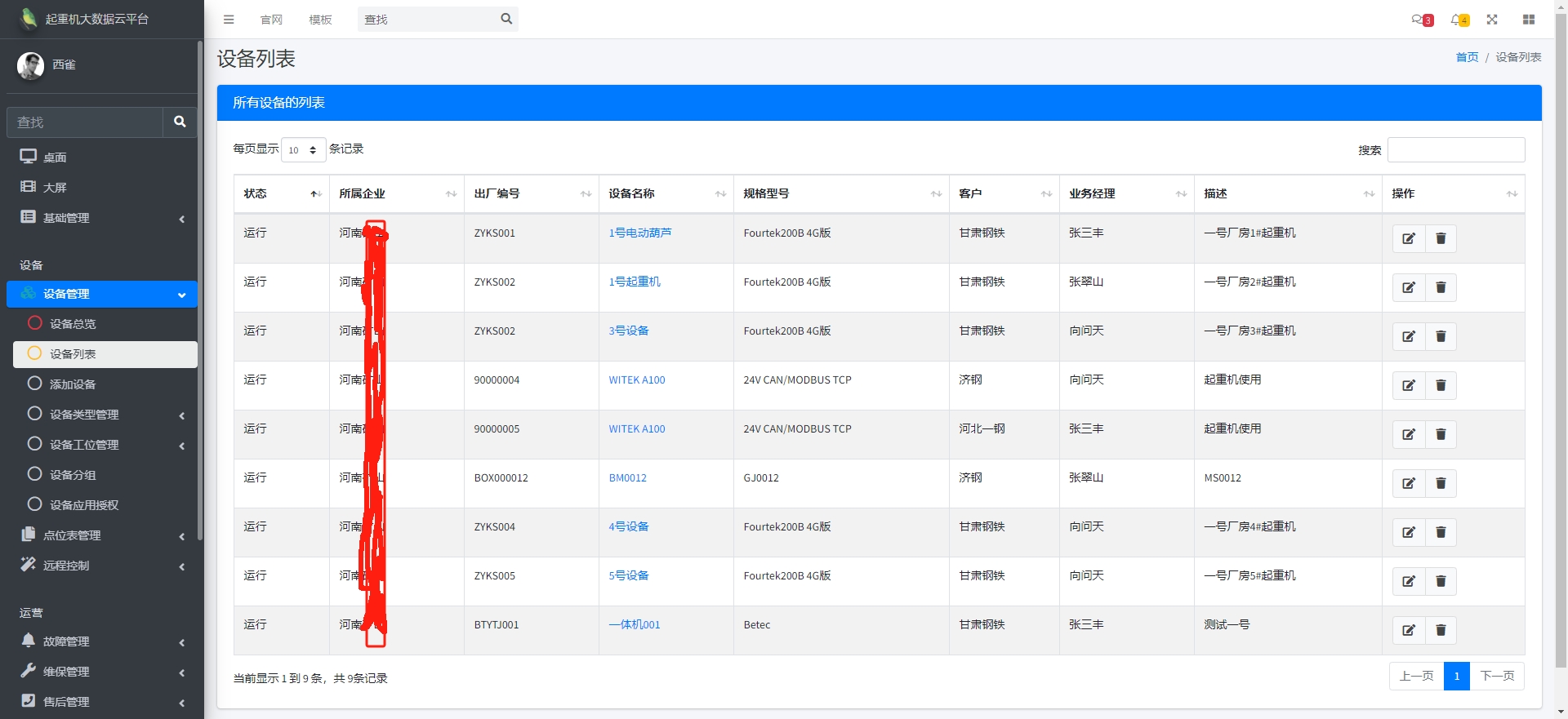The image size is (1568, 719).
Task: Open the chat messages icon with badge
Action: click(x=1422, y=20)
